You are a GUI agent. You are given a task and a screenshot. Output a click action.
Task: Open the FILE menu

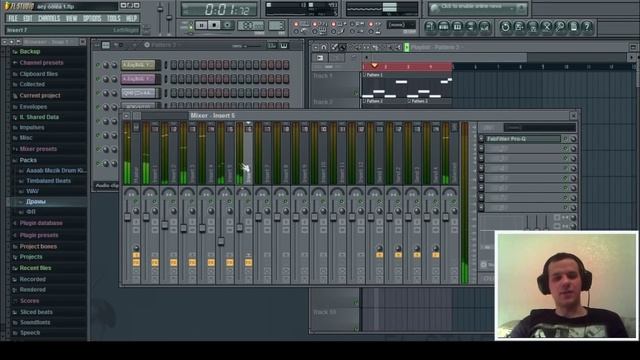click(13, 18)
